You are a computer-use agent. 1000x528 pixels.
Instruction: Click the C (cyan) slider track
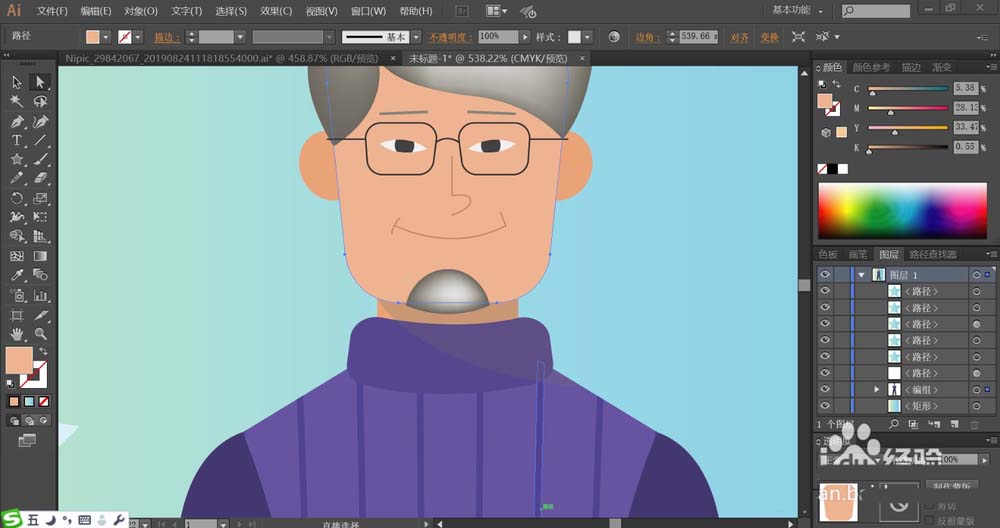tap(908, 89)
